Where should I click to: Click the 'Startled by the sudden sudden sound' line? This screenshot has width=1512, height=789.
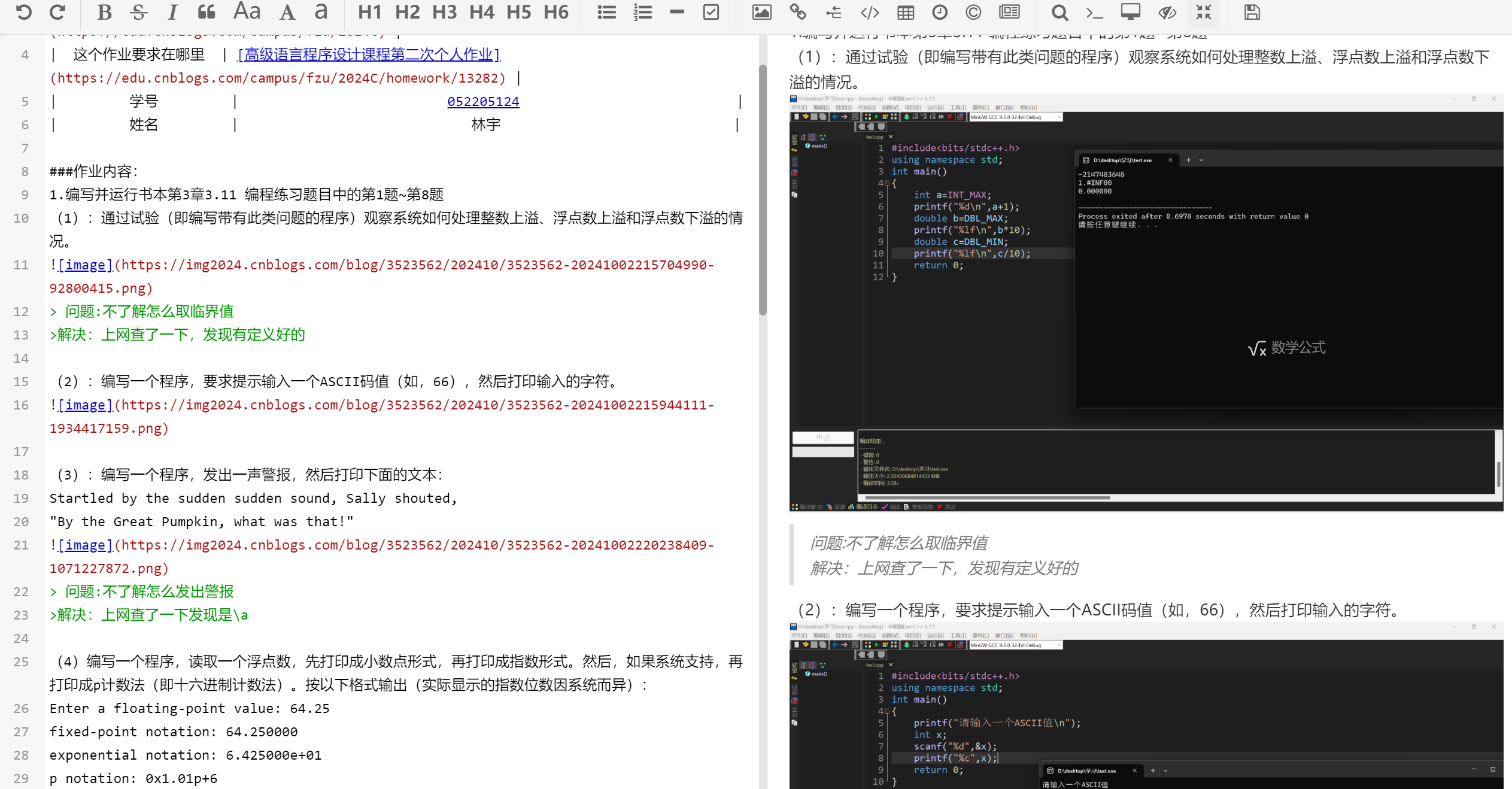[253, 498]
